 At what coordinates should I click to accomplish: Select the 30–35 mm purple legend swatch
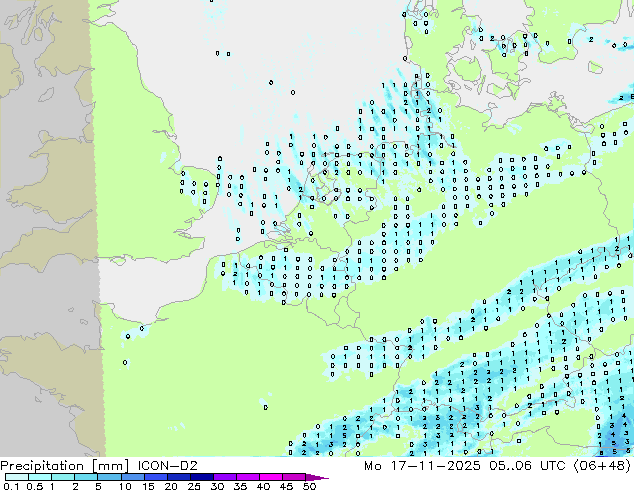[x=225, y=477]
